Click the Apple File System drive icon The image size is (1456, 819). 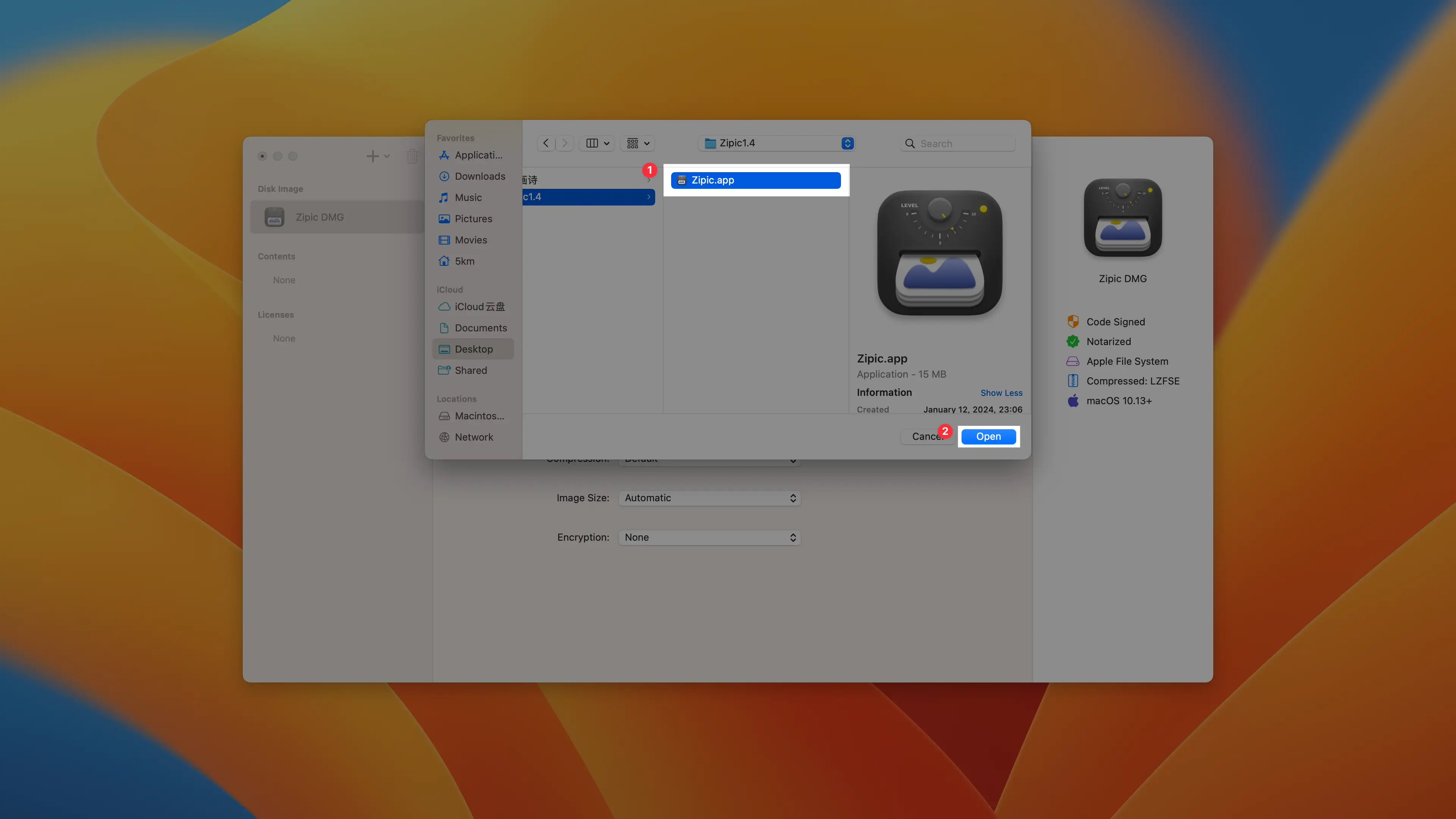pyautogui.click(x=1073, y=361)
